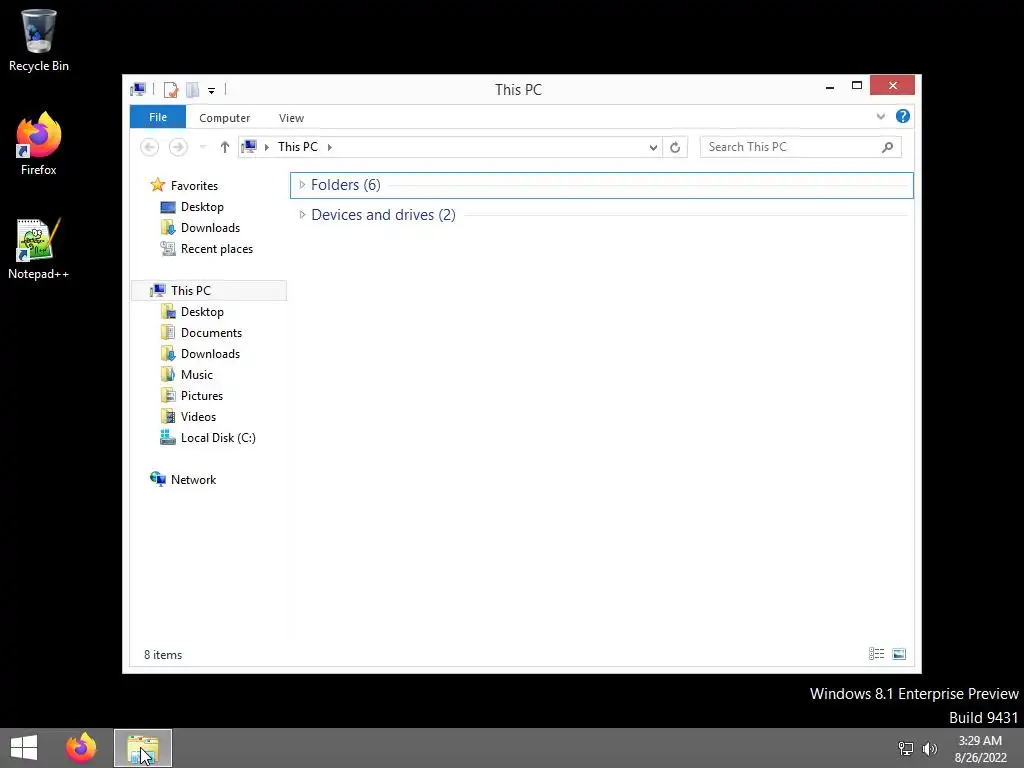Click the address bar computer icon
1024x768 pixels.
tap(249, 146)
